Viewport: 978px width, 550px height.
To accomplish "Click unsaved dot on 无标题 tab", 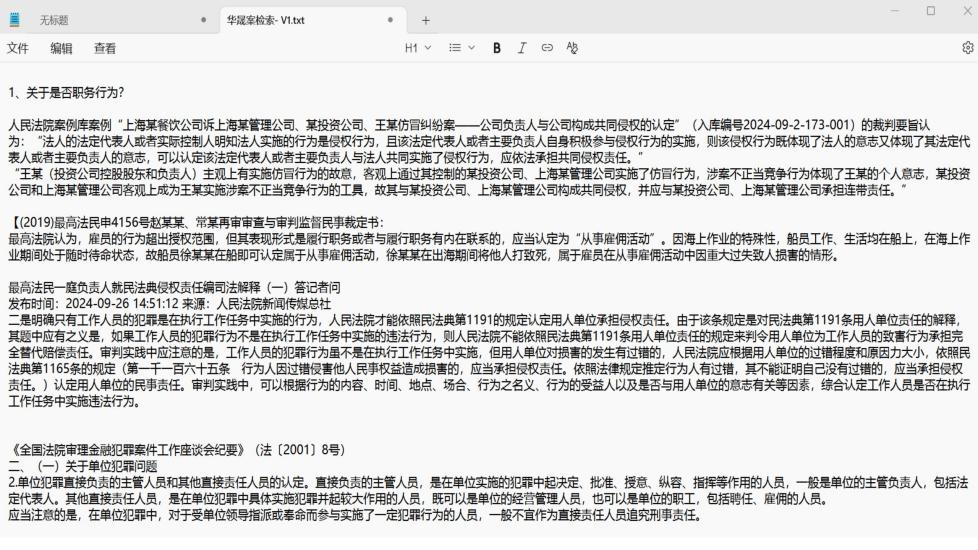I will point(203,20).
